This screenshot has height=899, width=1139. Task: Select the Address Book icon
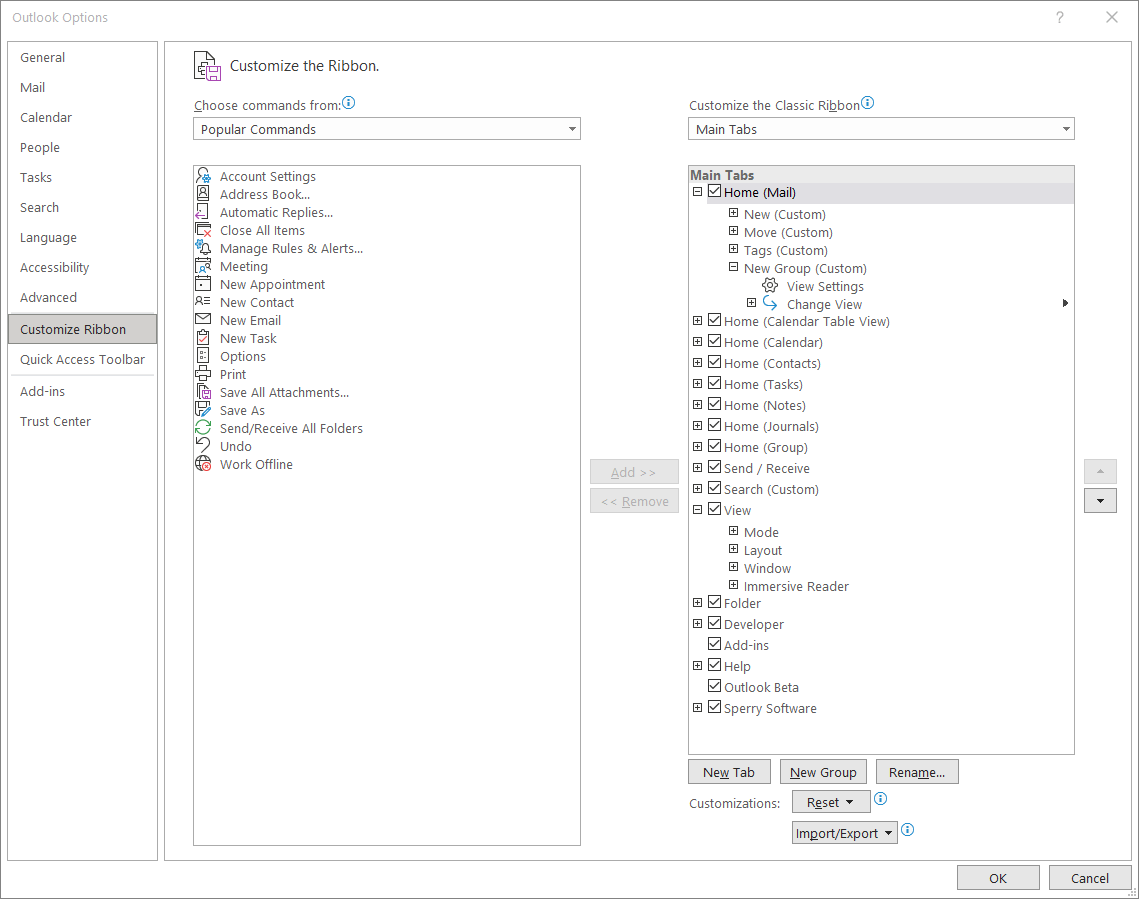point(203,194)
